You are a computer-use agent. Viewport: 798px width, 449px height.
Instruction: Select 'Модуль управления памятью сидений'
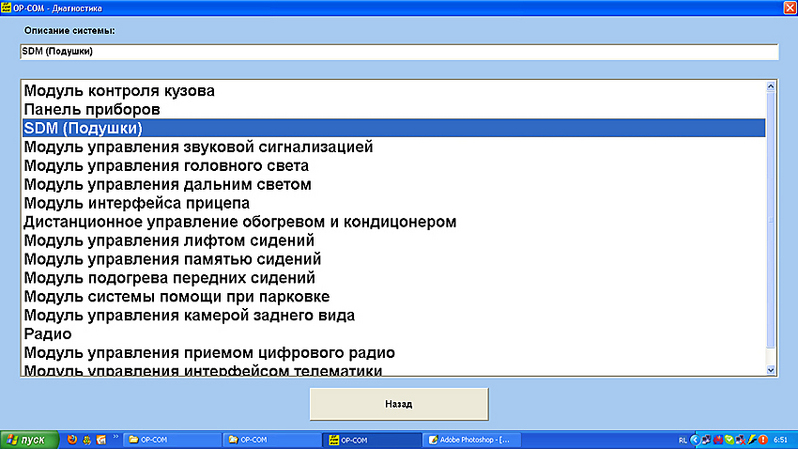point(394,259)
